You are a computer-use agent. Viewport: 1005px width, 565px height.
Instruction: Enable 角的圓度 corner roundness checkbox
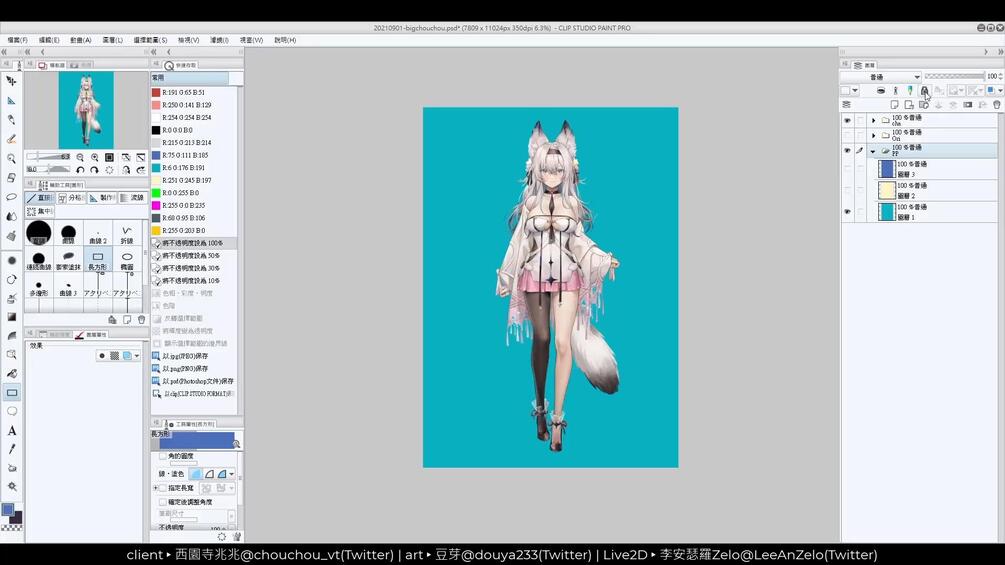coord(163,456)
